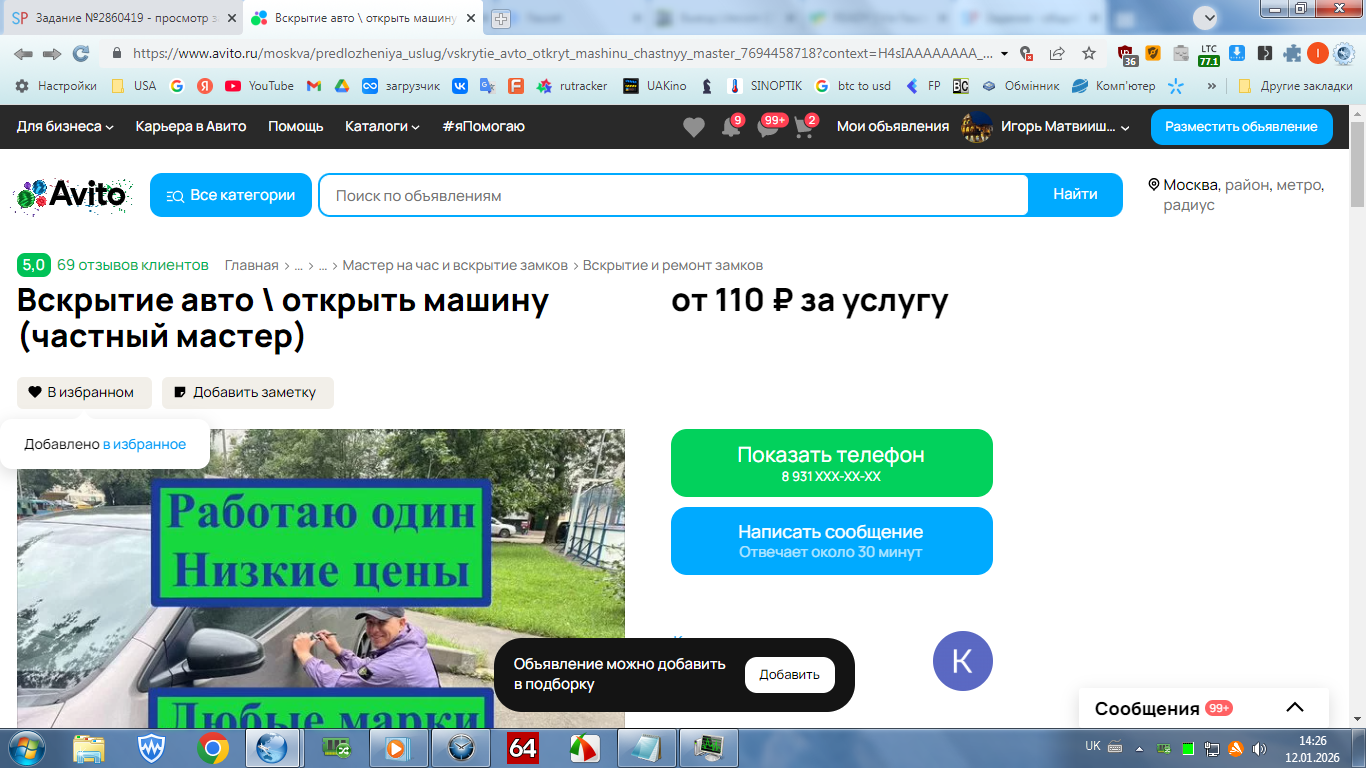Go back in browser history
The width and height of the screenshot is (1366, 768).
pyautogui.click(x=23, y=54)
